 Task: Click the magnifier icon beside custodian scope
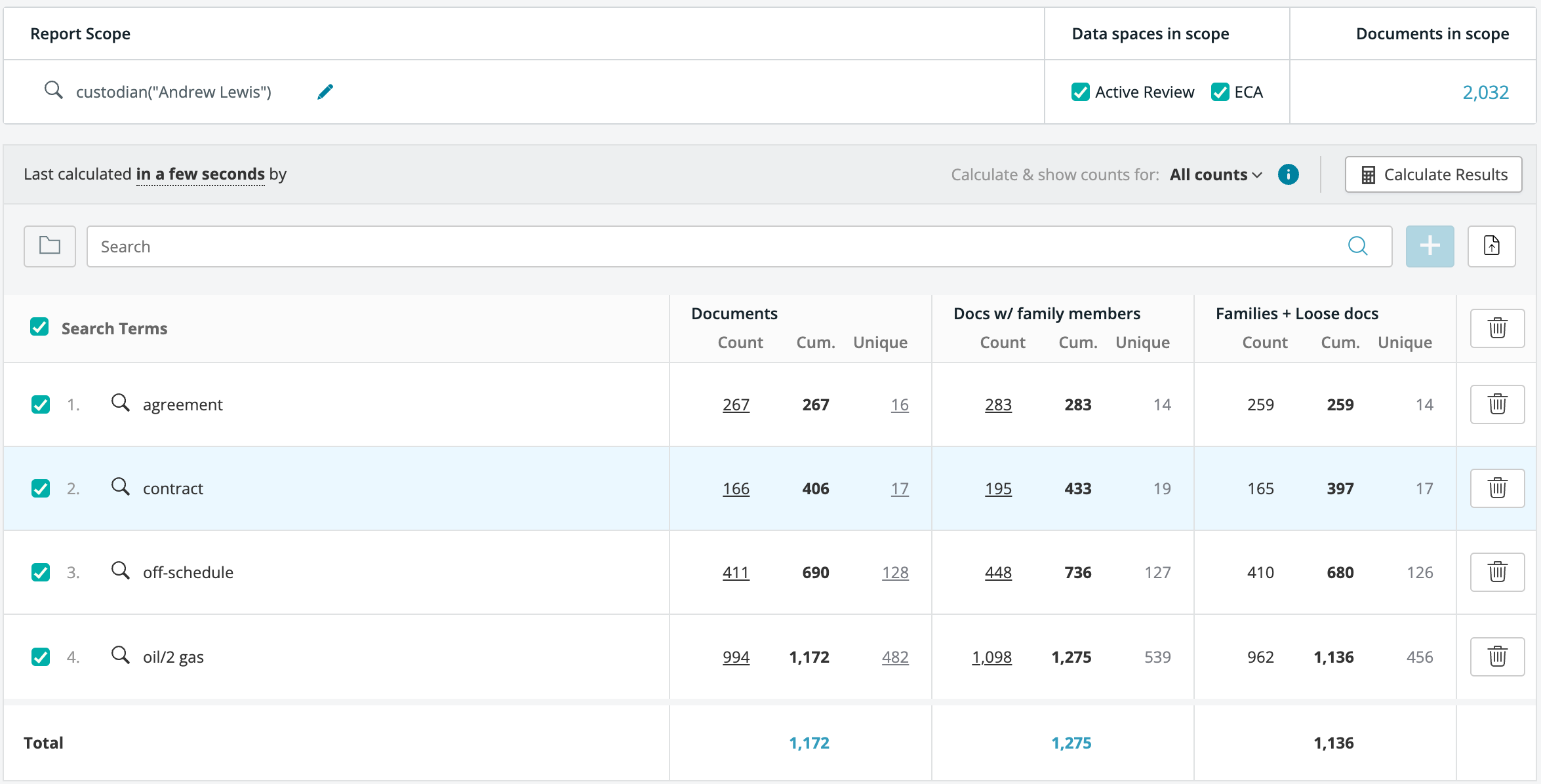pos(53,90)
